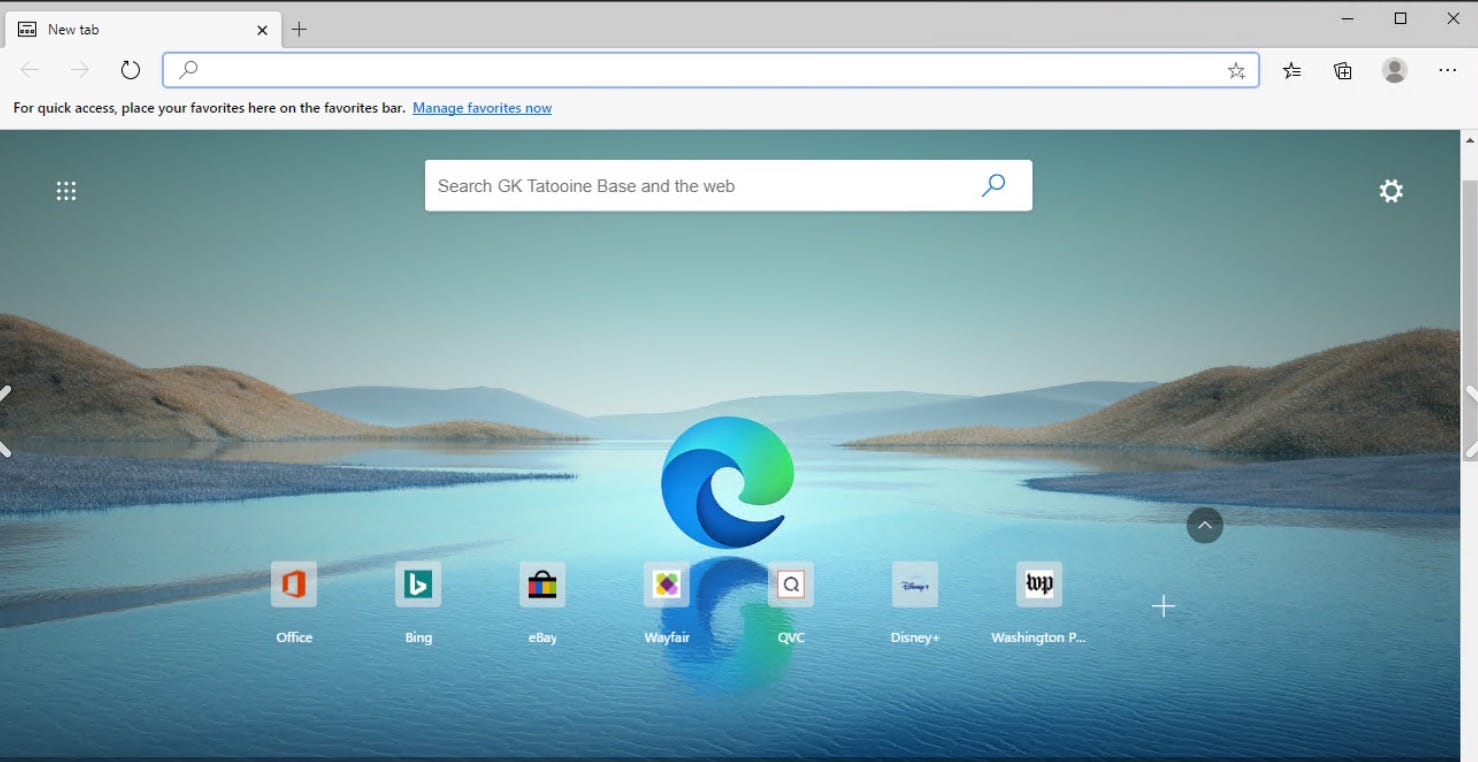Open the user profile avatar
This screenshot has width=1478, height=762.
pos(1394,70)
